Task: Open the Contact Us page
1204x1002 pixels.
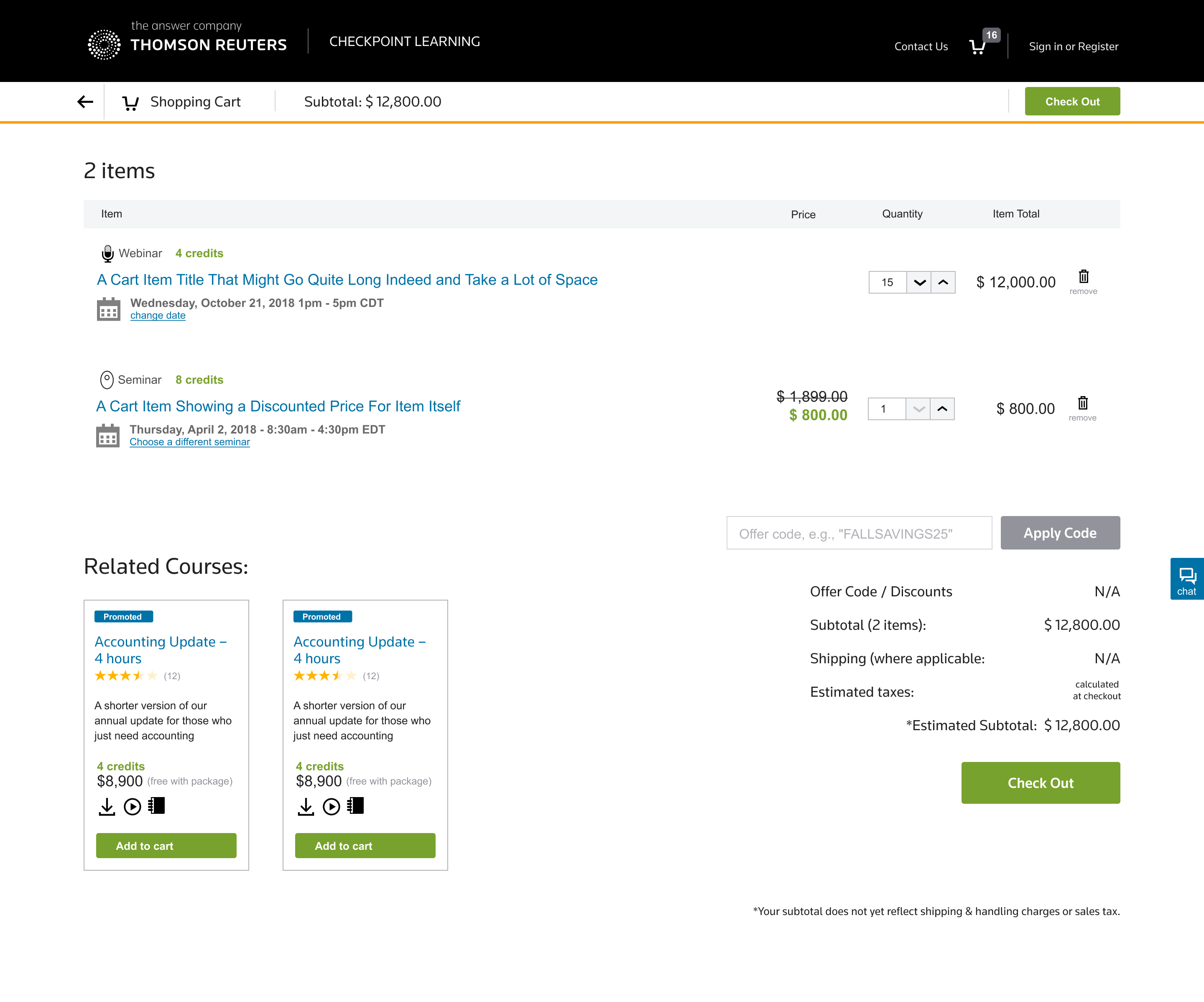Action: pos(921,46)
